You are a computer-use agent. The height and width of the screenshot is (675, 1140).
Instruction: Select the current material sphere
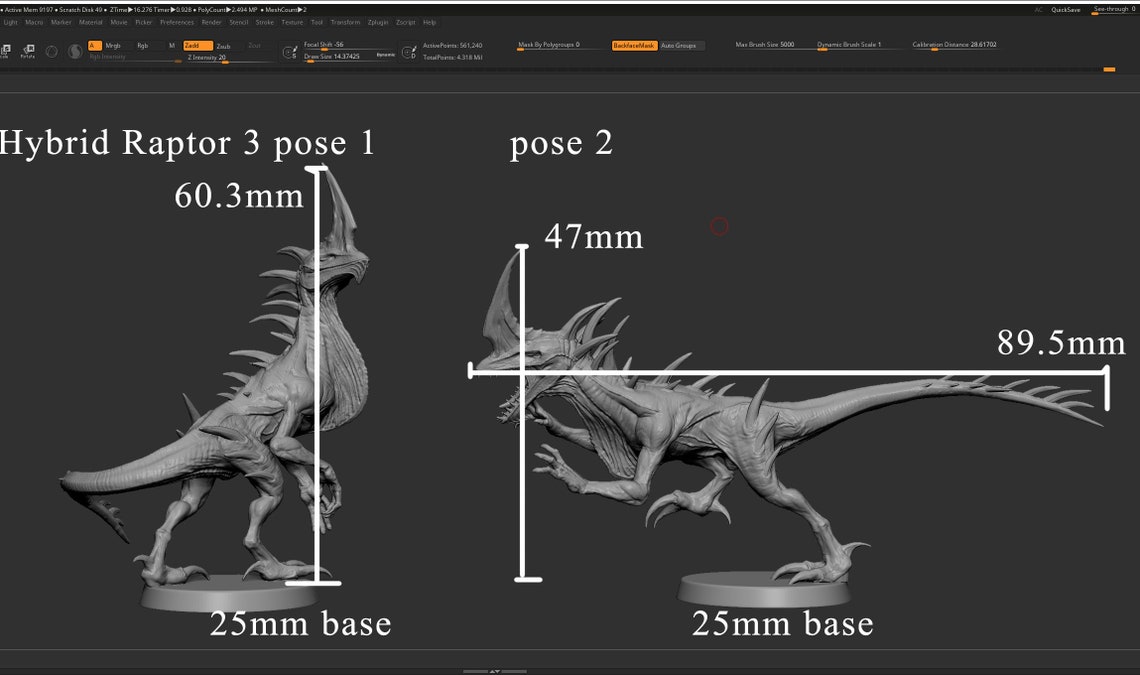(74, 51)
